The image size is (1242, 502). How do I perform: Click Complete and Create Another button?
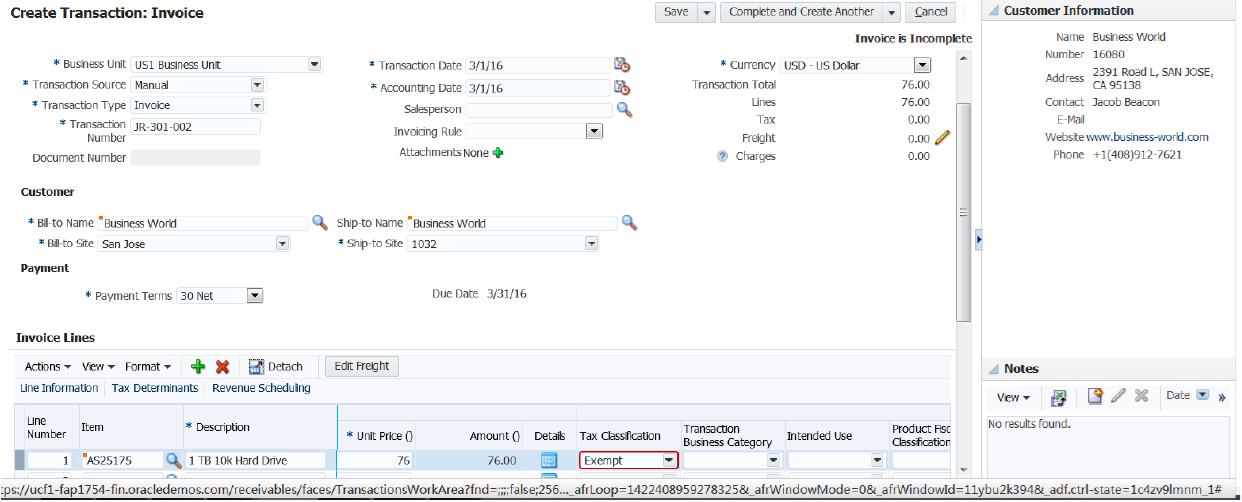coord(802,12)
